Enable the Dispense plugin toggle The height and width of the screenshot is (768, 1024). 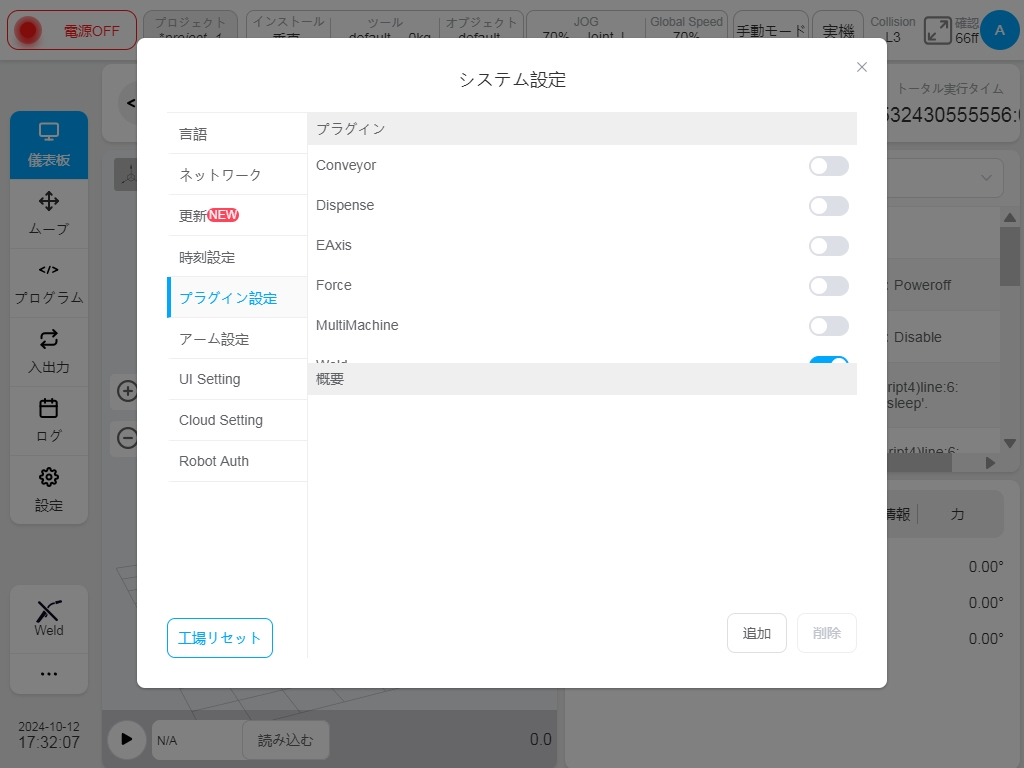829,206
